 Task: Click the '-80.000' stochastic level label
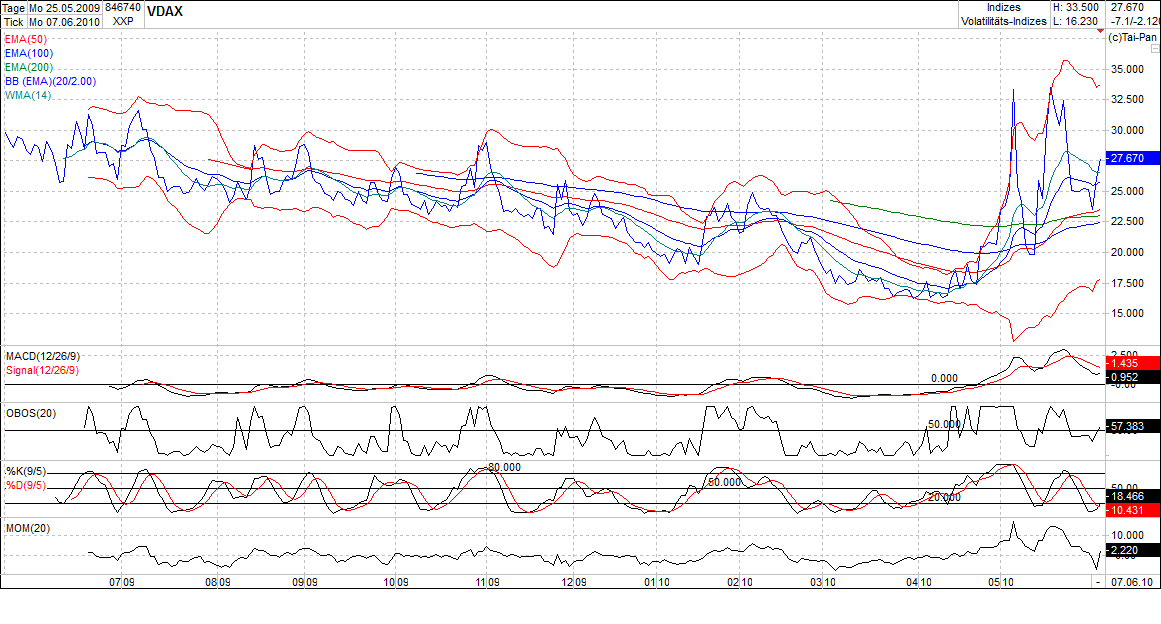coord(503,468)
